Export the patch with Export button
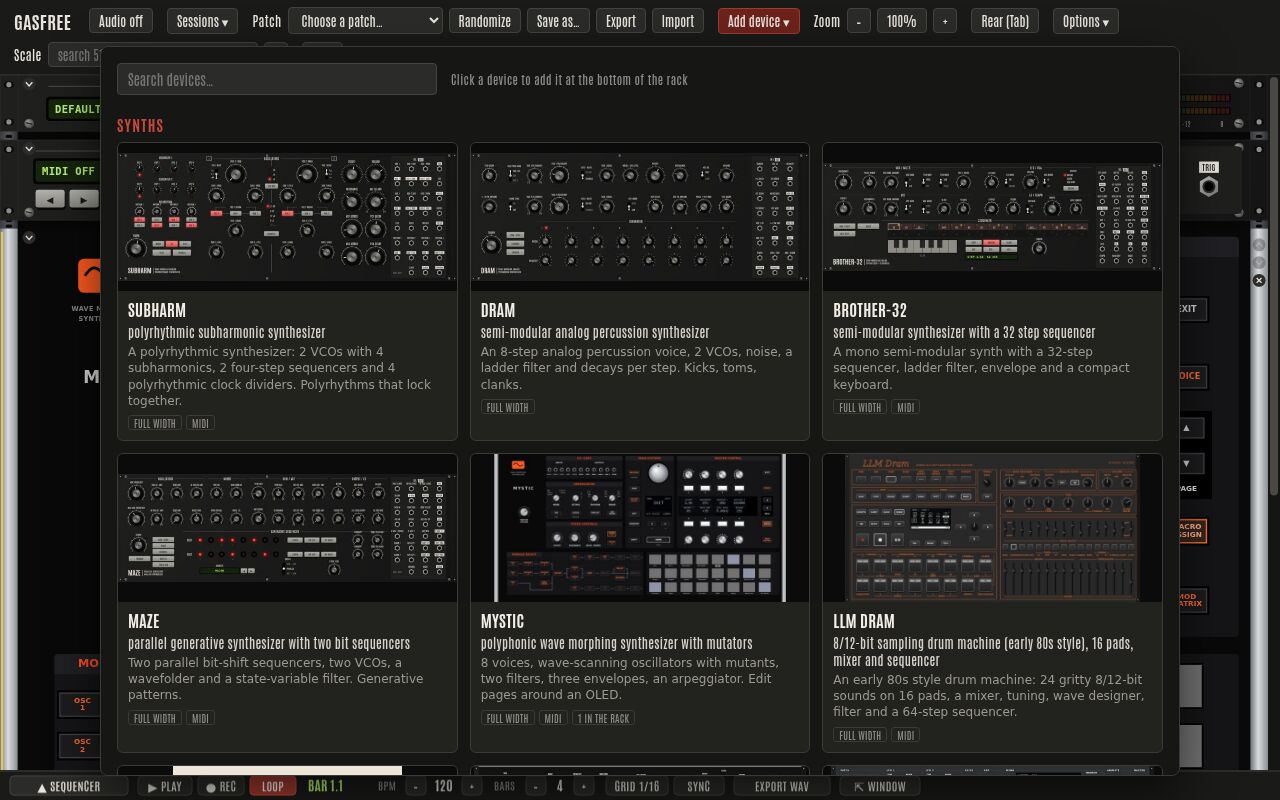This screenshot has height=800, width=1280. click(x=620, y=21)
